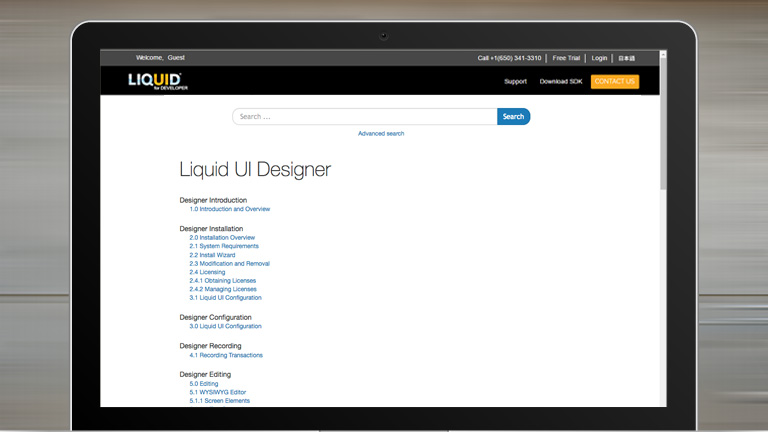Switch to the Japanese language link
Image resolution: width=768 pixels, height=432 pixels.
coord(626,58)
